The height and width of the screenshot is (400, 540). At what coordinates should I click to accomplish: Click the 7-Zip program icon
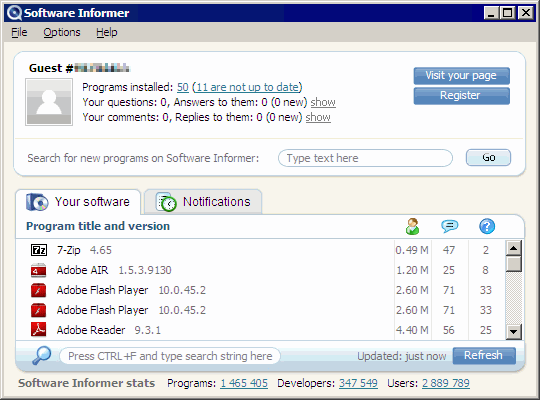[39, 250]
